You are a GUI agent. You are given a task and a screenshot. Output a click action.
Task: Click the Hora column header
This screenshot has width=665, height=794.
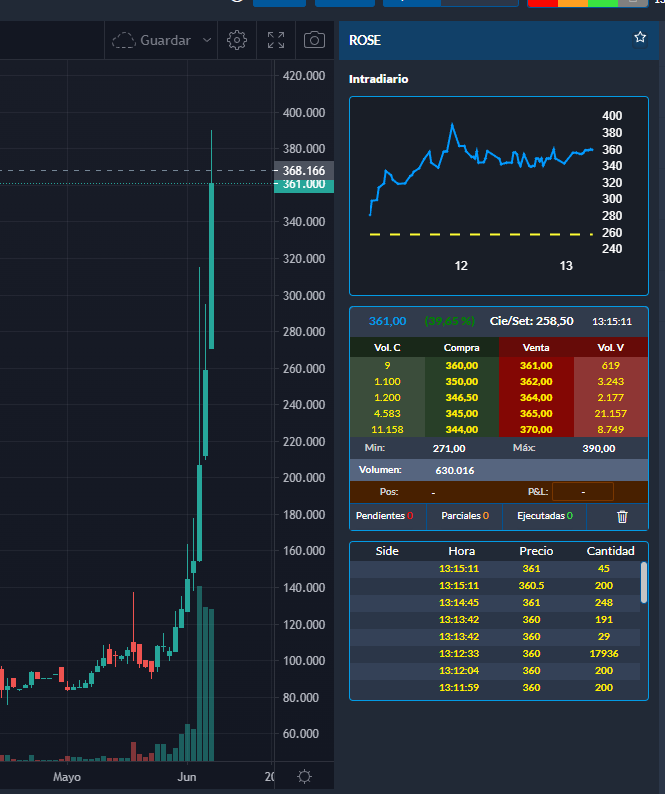click(461, 551)
